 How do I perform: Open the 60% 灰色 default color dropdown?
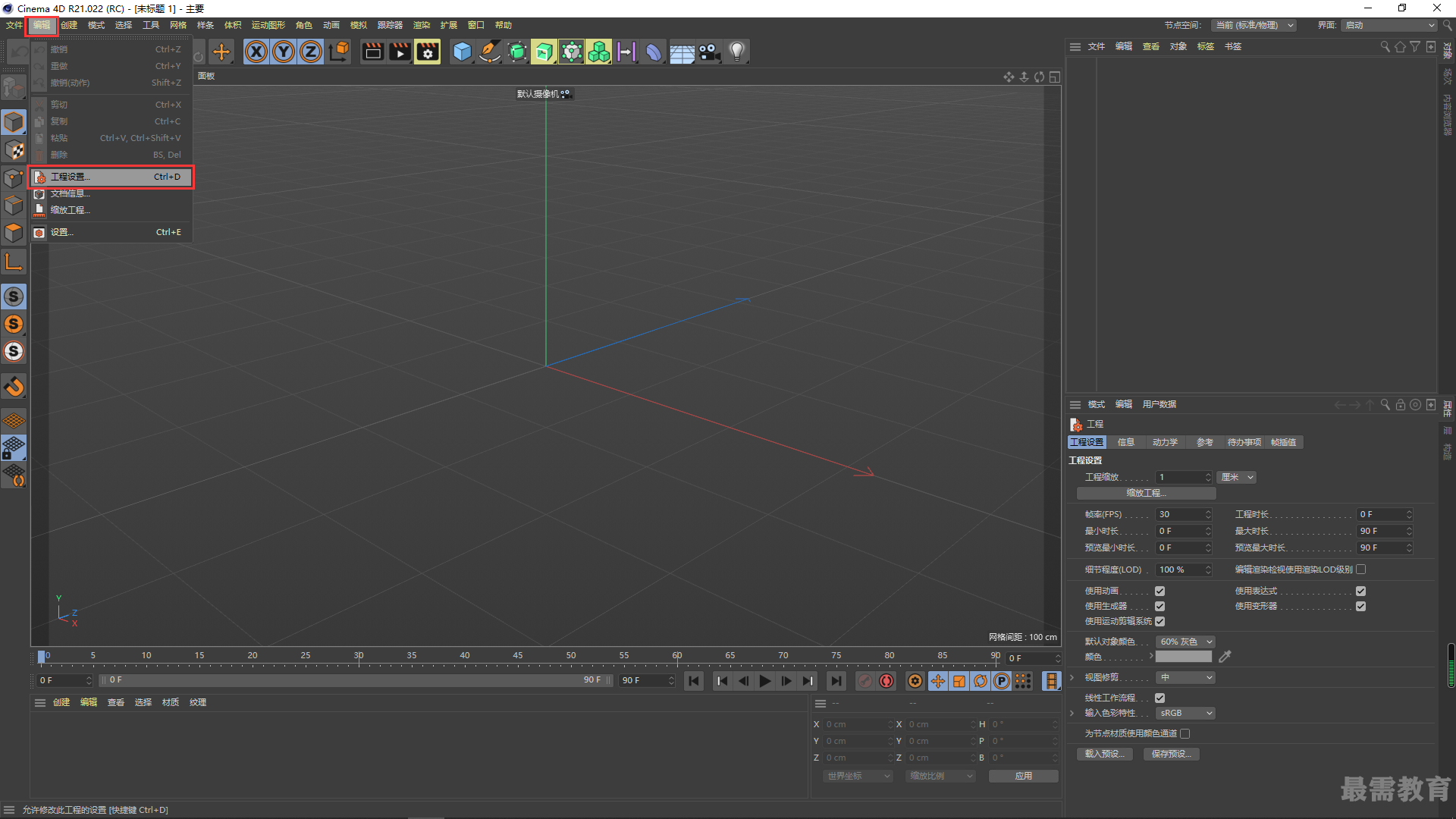coord(1185,642)
